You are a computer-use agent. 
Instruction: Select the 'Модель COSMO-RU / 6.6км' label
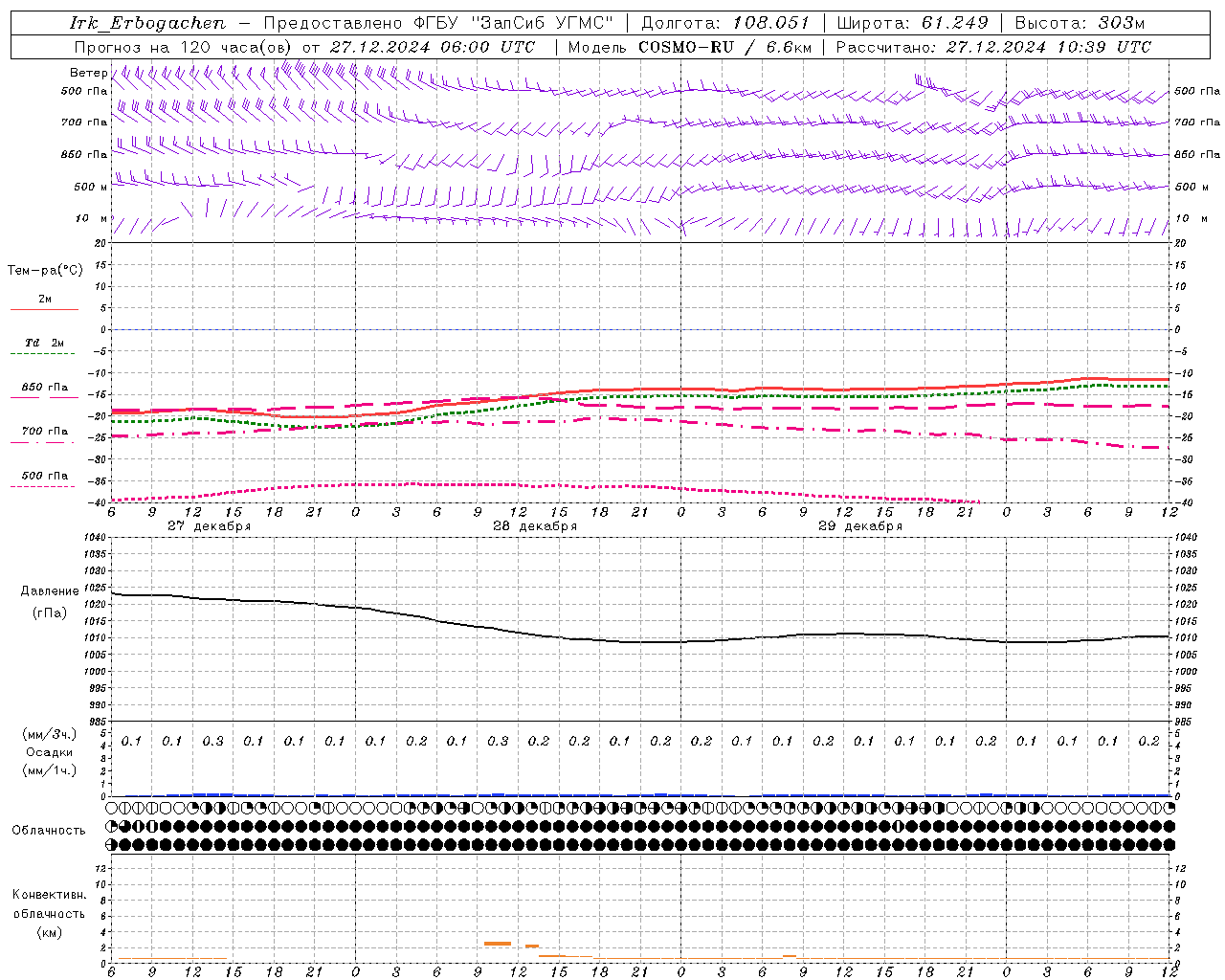pos(689,47)
